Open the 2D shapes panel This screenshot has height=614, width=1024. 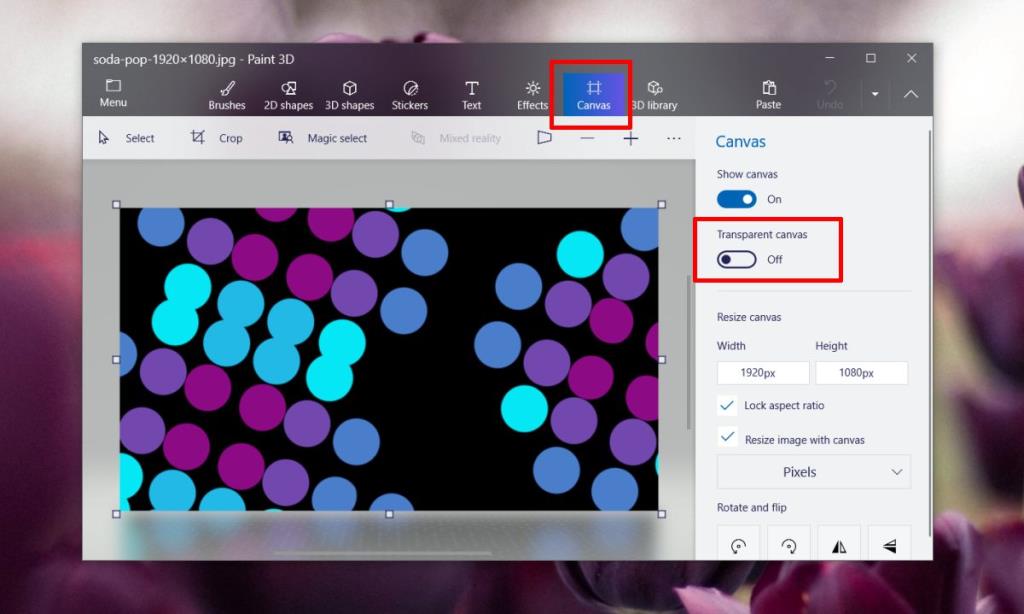click(288, 94)
